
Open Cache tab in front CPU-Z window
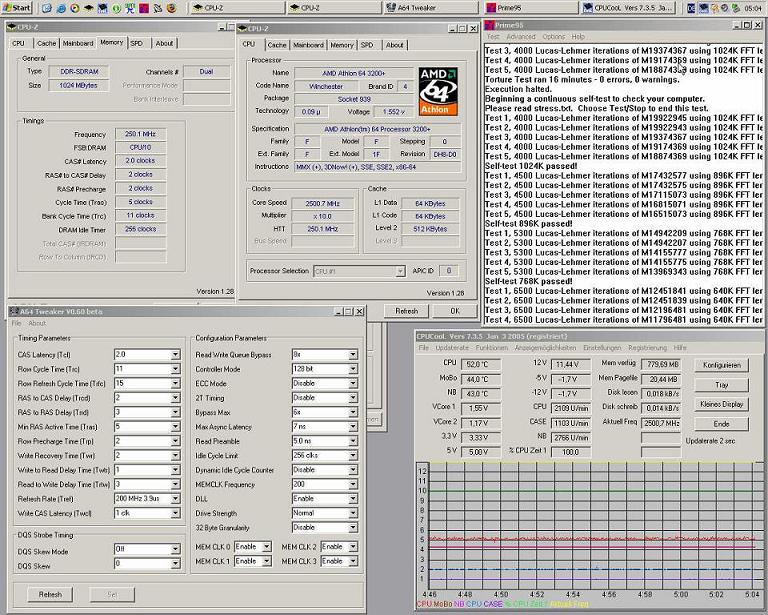pos(277,45)
